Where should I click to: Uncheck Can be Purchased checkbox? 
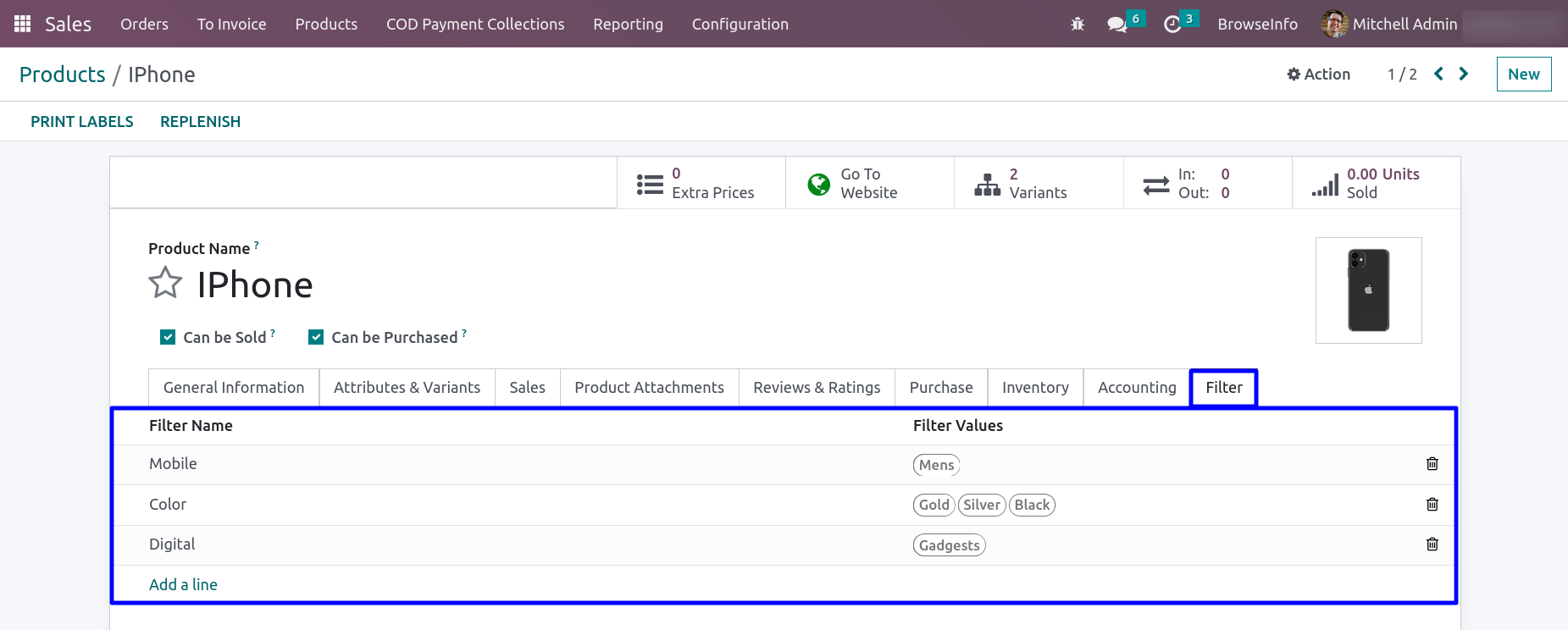click(x=316, y=337)
